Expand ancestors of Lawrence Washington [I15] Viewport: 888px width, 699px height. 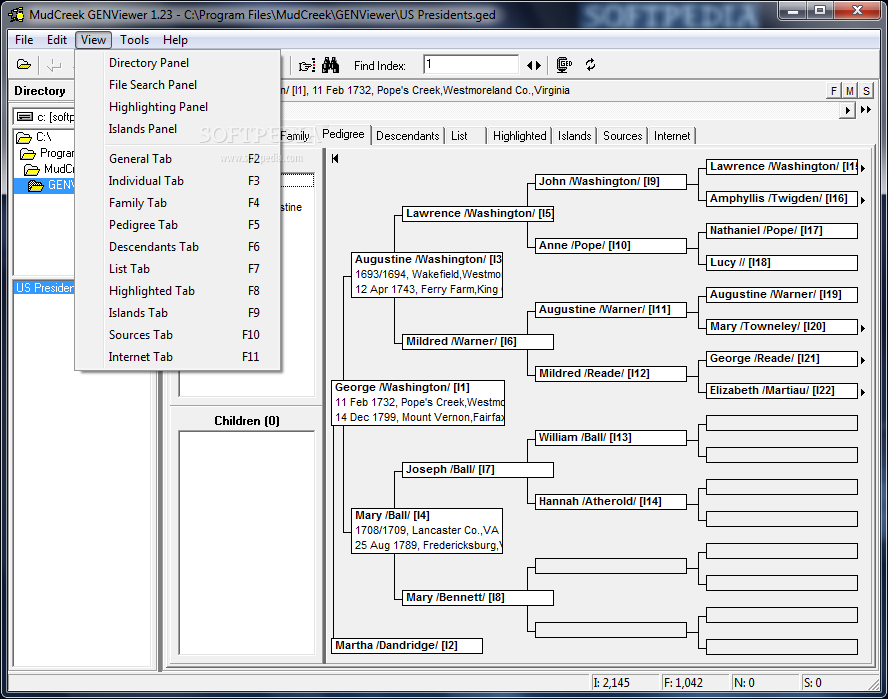coord(863,168)
